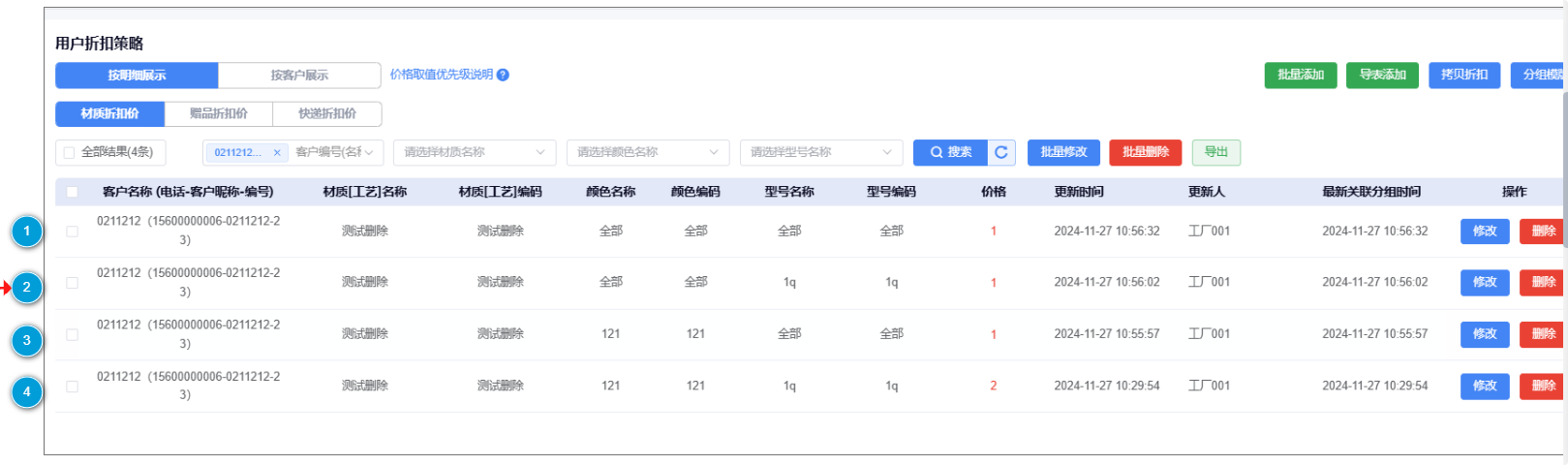
Task: Open the 请选择材质名称 dropdown
Action: click(x=474, y=152)
